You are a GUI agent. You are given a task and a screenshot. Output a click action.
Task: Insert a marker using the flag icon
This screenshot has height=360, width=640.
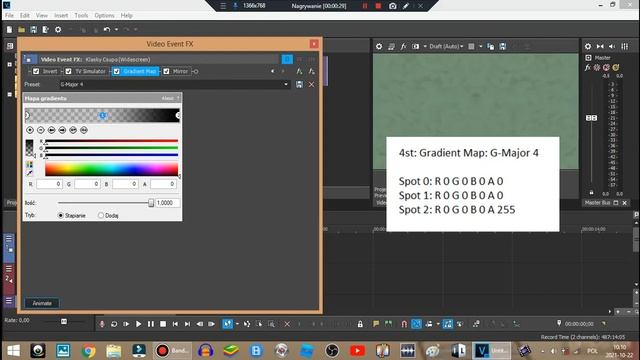click(x=376, y=324)
